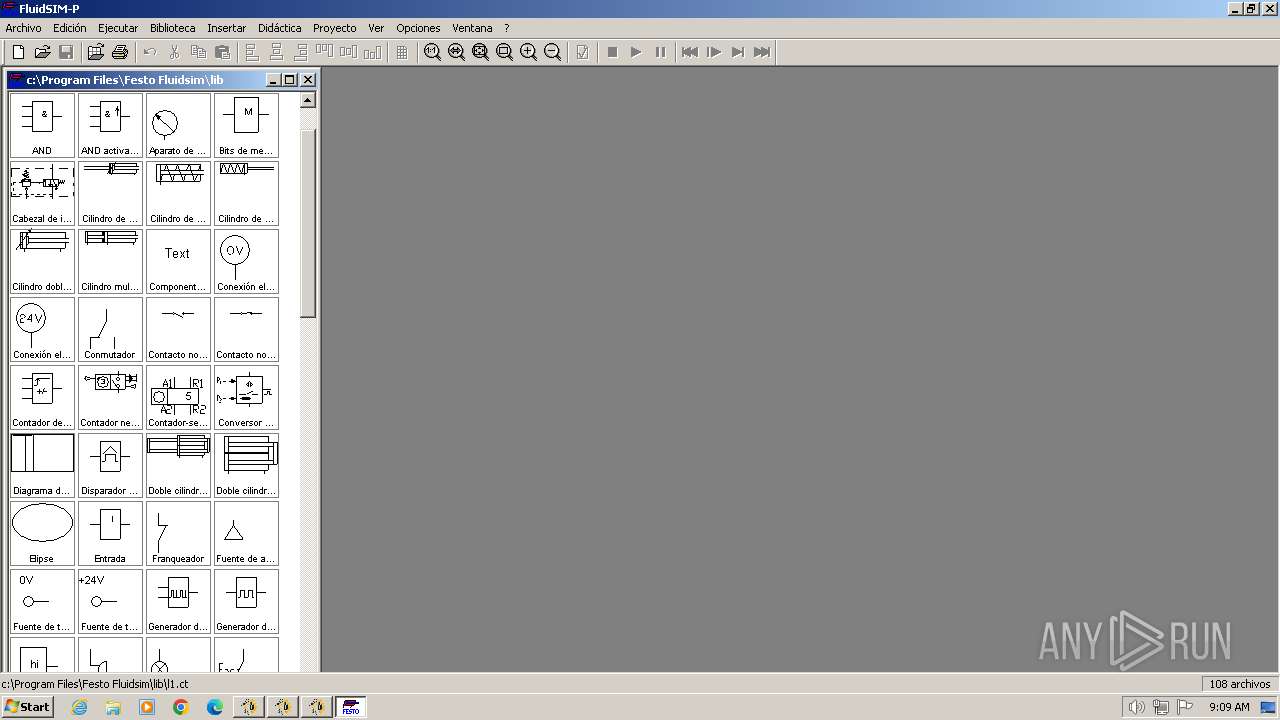
Task: Stop the simulation with the stop button
Action: click(612, 52)
